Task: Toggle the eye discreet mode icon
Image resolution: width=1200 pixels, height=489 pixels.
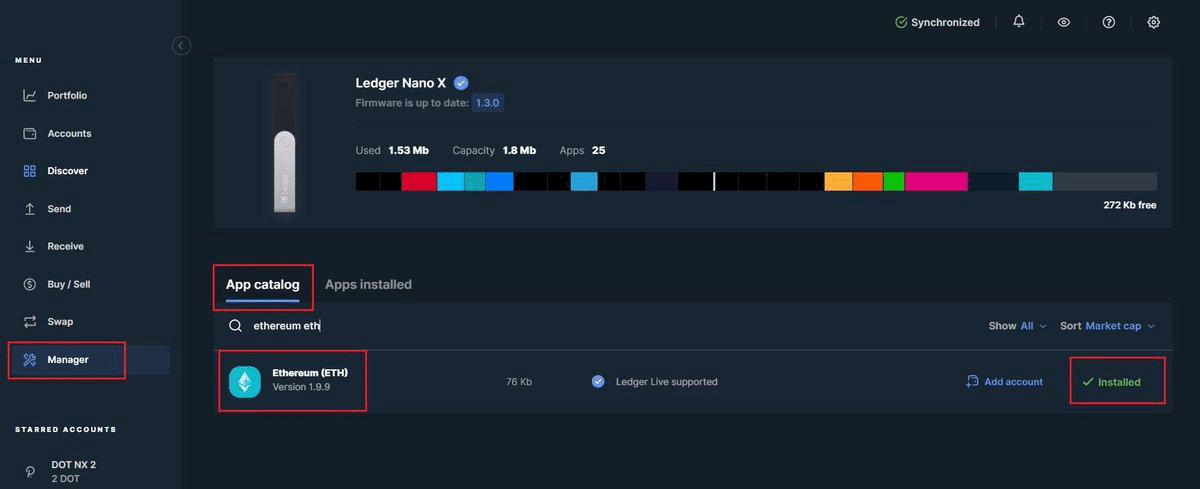Action: point(1064,22)
